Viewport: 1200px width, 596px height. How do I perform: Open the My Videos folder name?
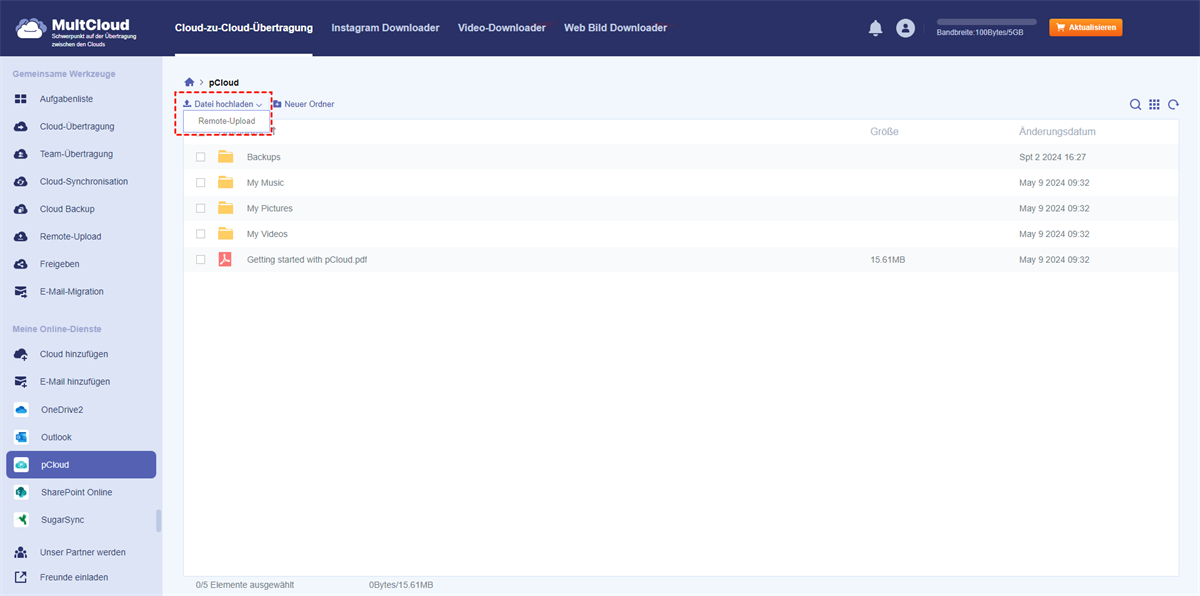[267, 234]
